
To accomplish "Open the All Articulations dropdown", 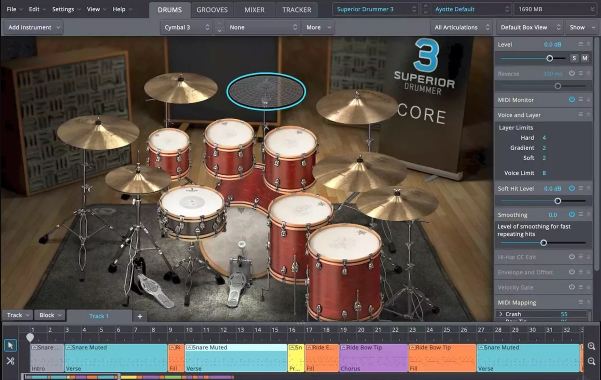I will 461,27.
